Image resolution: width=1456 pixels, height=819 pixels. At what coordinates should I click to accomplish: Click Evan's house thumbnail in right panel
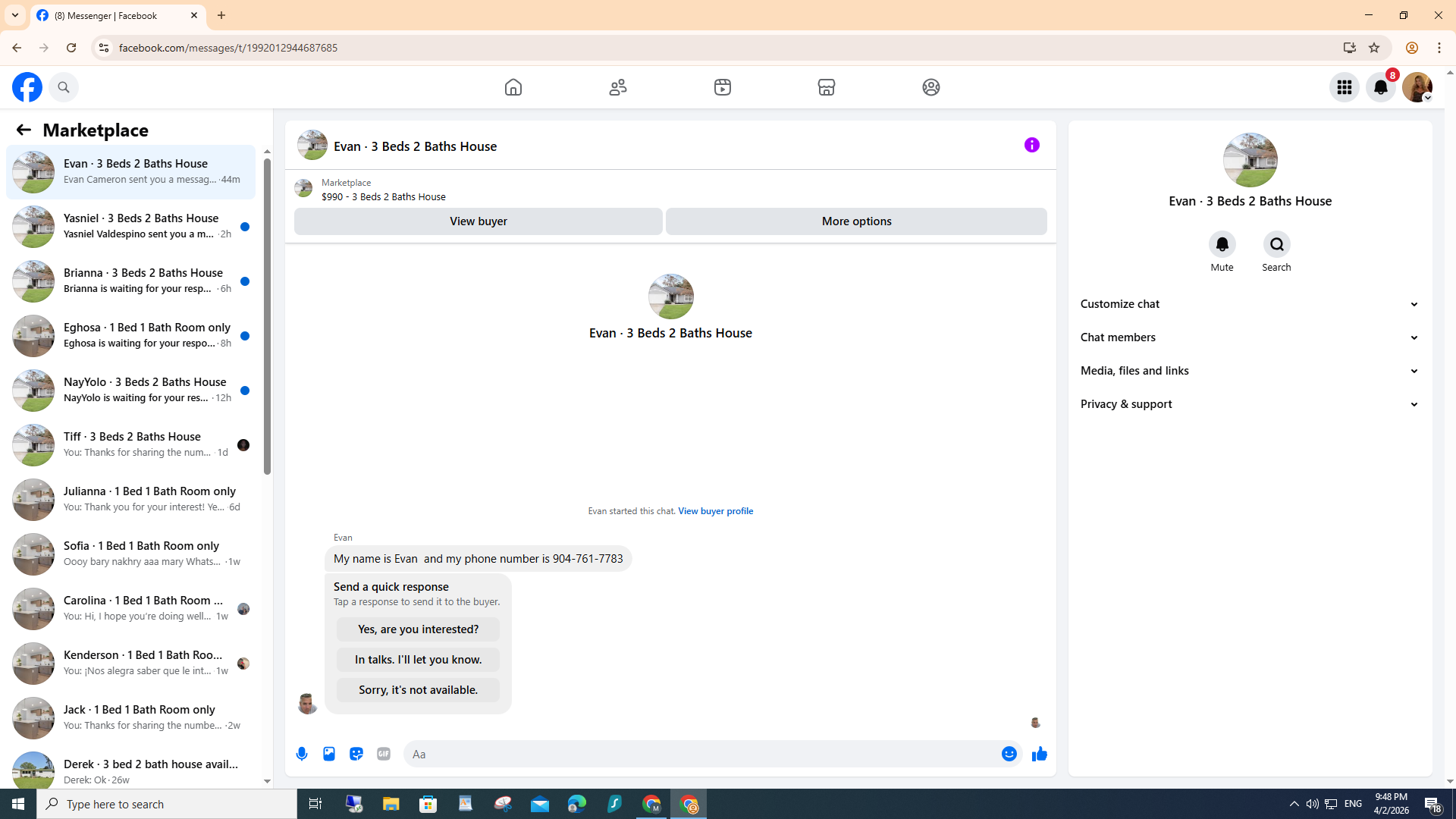[1250, 160]
